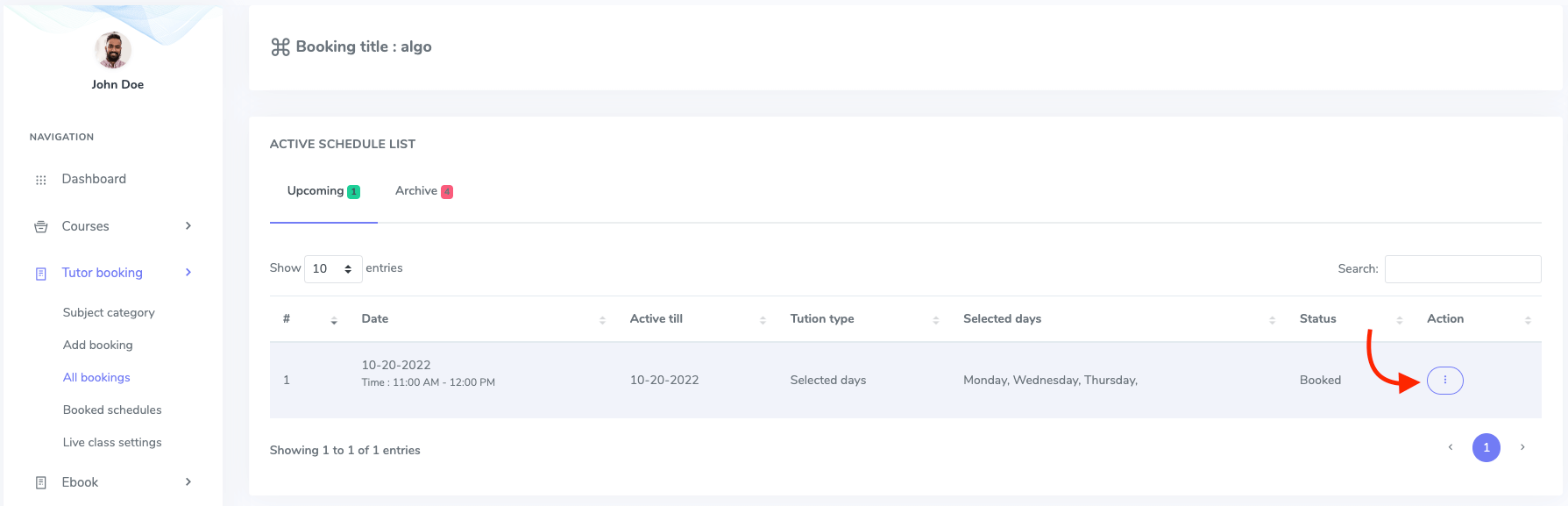This screenshot has width=1568, height=506.
Task: Open Live class settings
Action: [x=112, y=442]
